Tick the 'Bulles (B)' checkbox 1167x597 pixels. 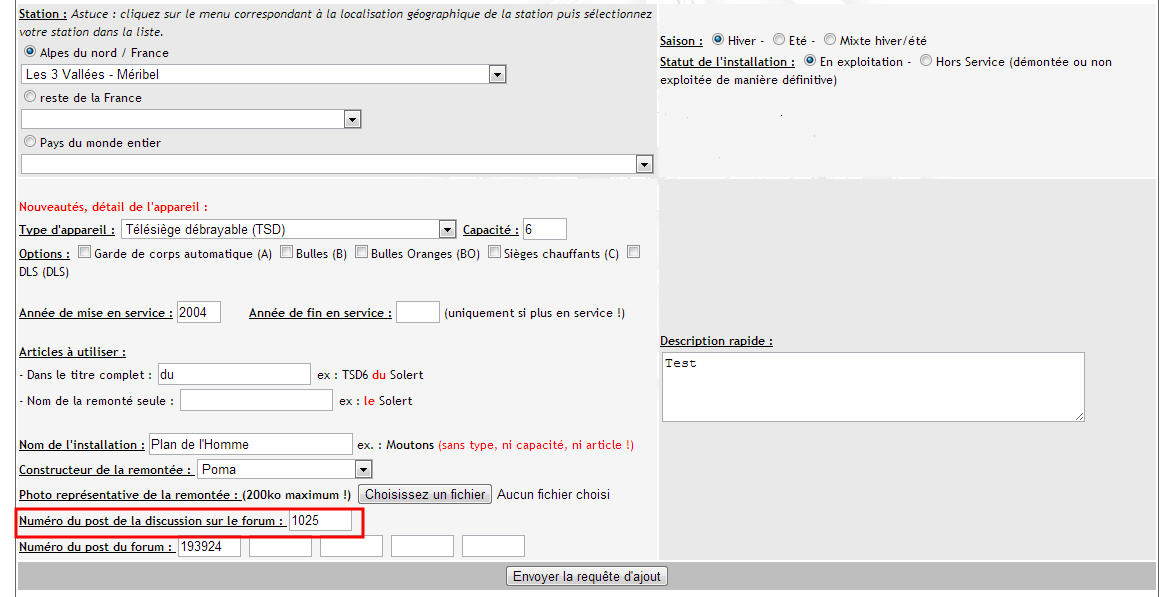pyautogui.click(x=287, y=253)
